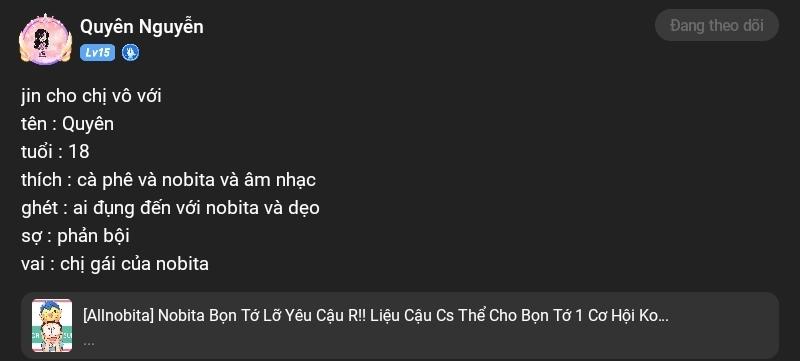Click the word "ghét" starting the dislikes line
Screen dimensions: 800x361
pos(40,208)
